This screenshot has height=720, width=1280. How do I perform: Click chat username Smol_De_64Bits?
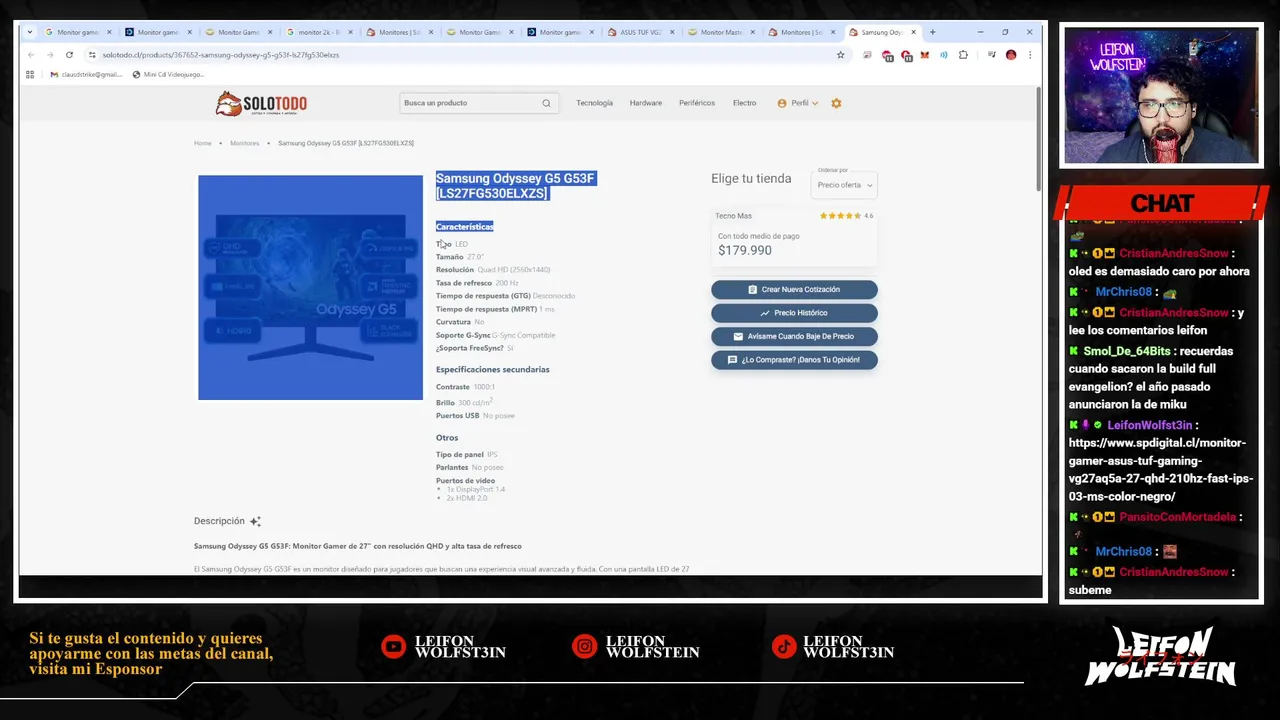1126,351
